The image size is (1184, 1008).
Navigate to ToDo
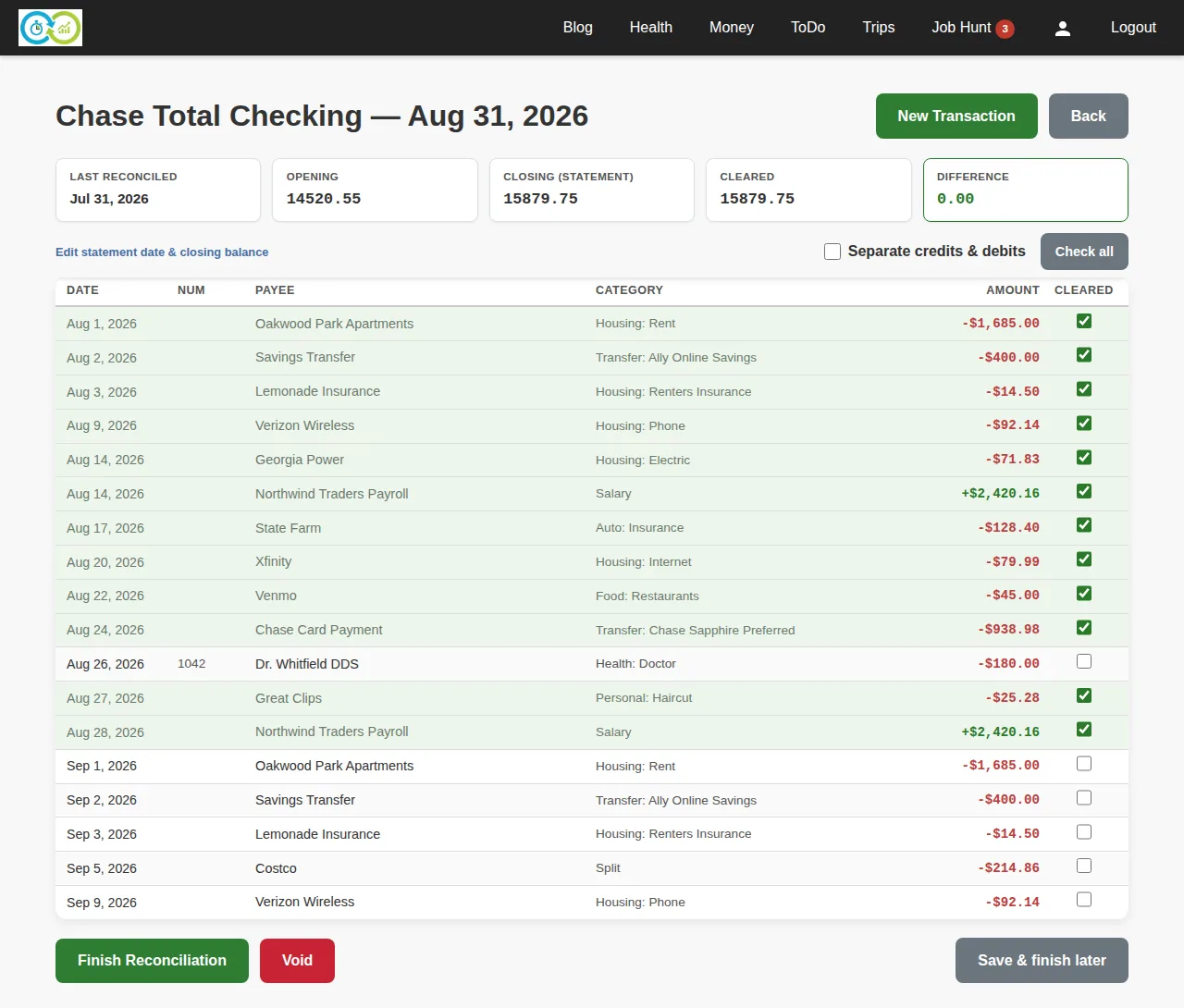[808, 28]
